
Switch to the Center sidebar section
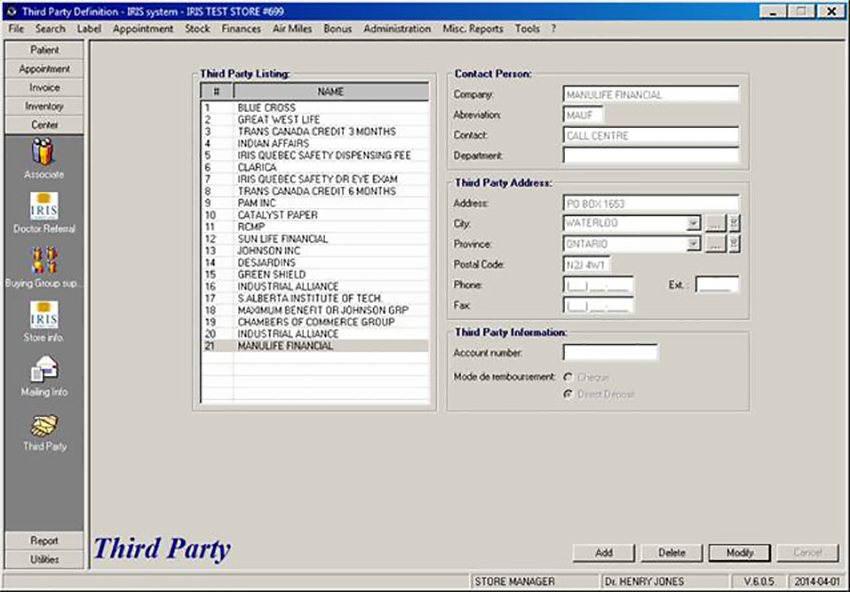(44, 125)
